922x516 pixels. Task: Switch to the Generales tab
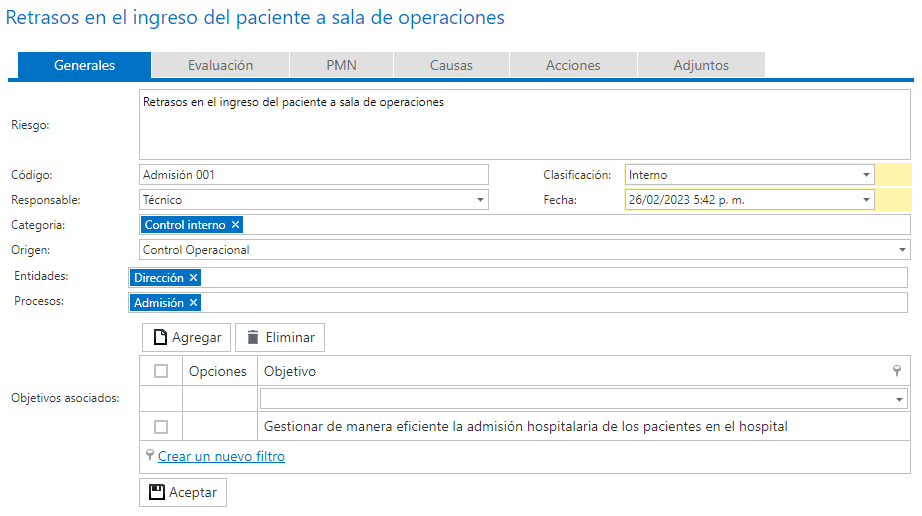[84, 65]
